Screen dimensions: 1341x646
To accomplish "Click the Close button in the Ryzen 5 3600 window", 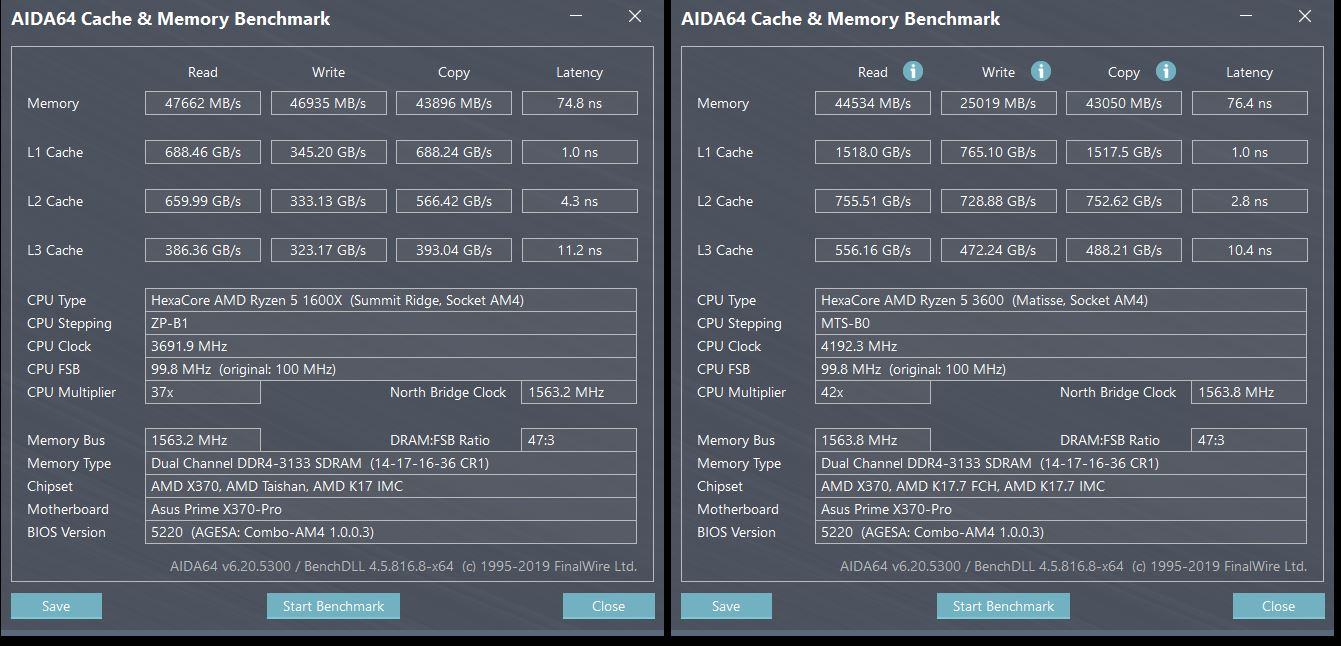I will click(x=1278, y=606).
